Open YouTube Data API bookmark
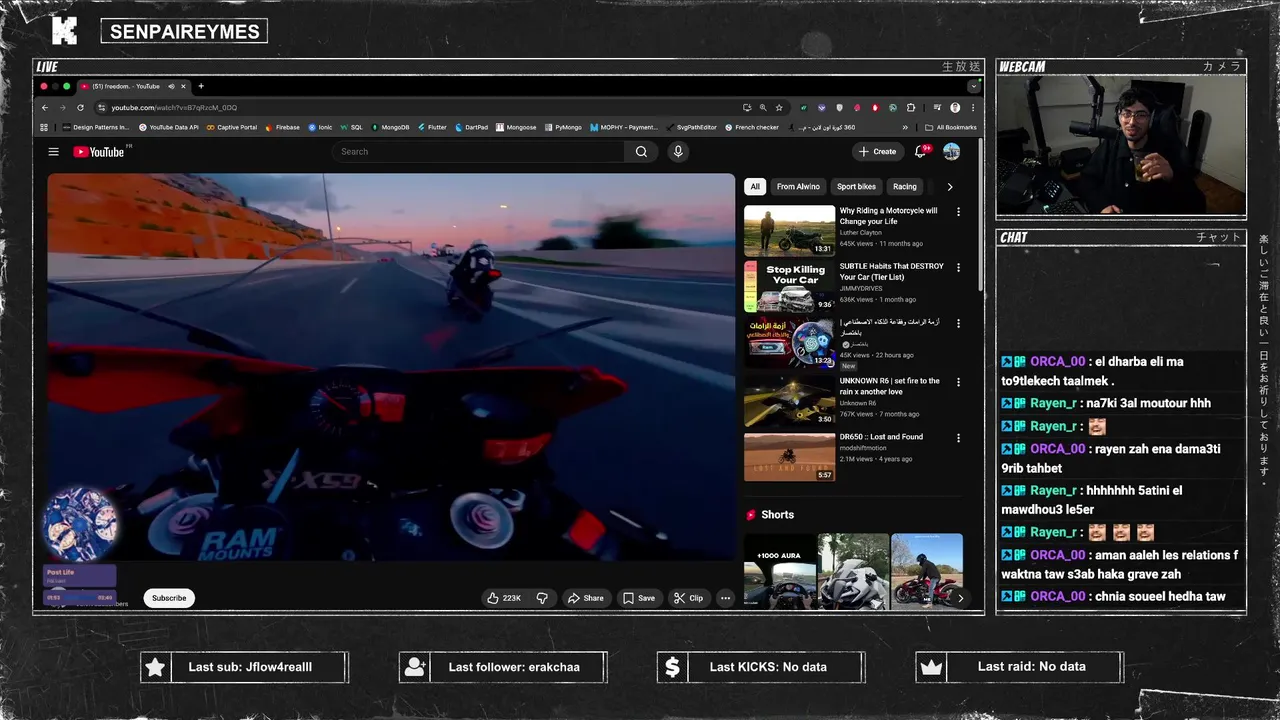The image size is (1280, 720). 169,128
